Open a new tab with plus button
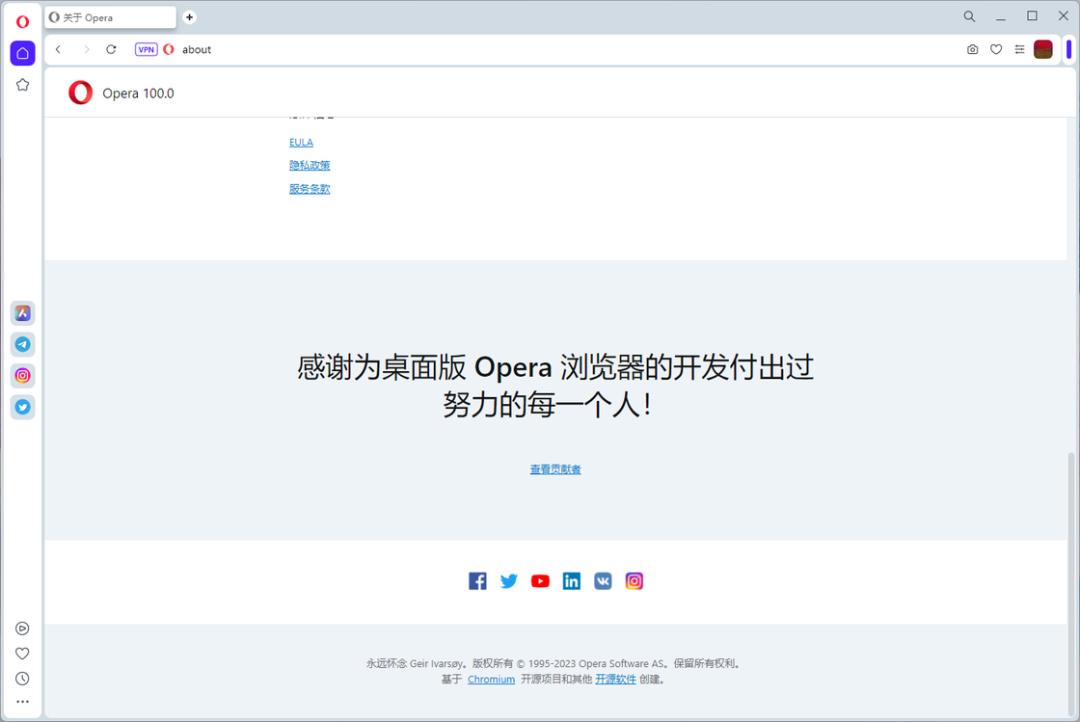 (189, 17)
